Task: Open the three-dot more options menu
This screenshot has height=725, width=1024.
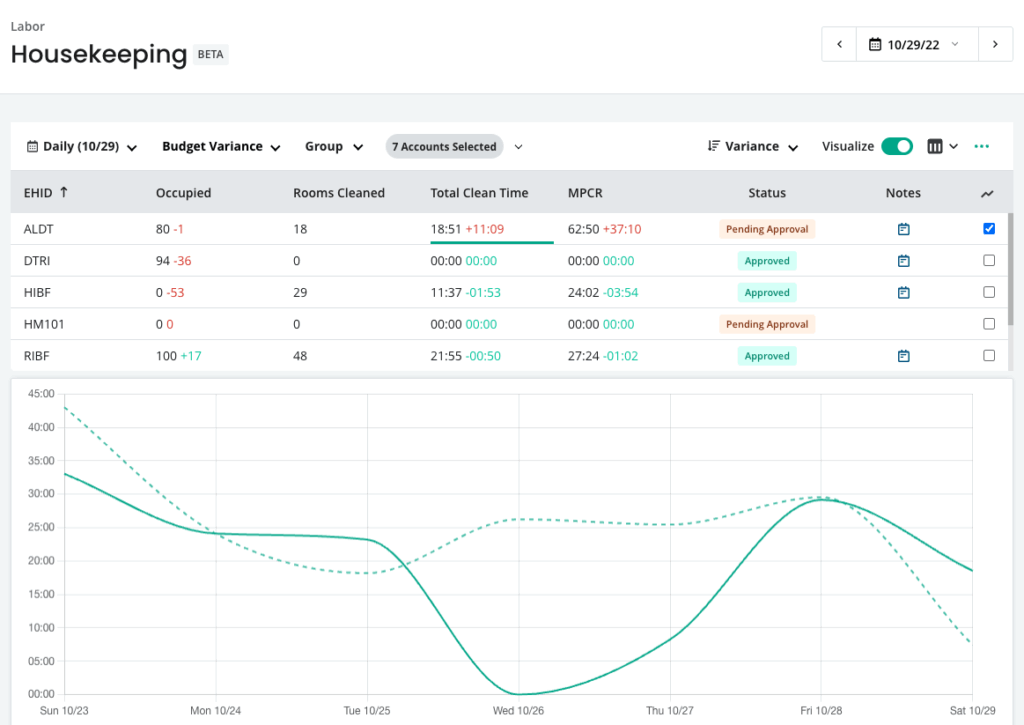Action: tap(981, 147)
